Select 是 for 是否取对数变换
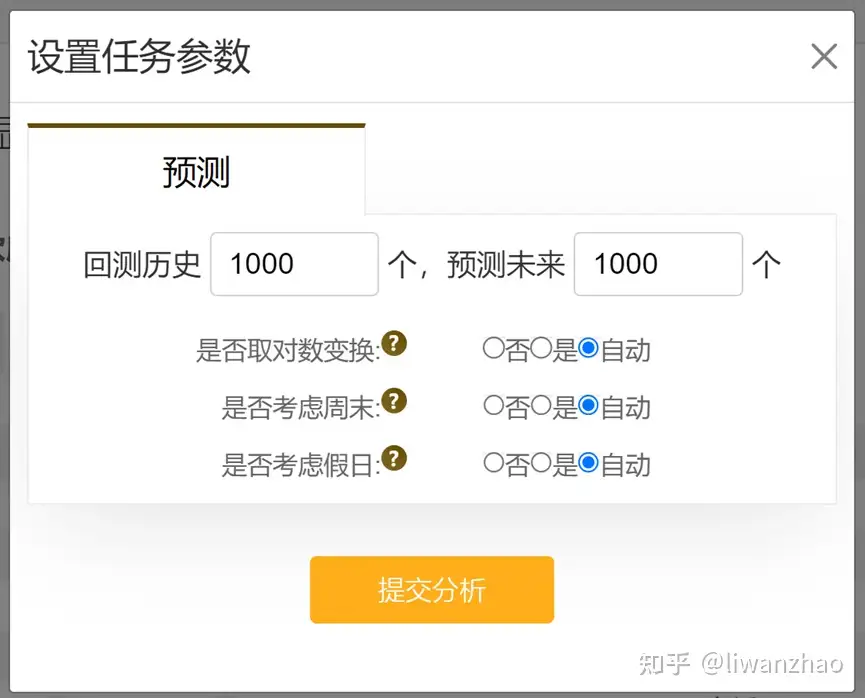This screenshot has height=698, width=865. [541, 349]
